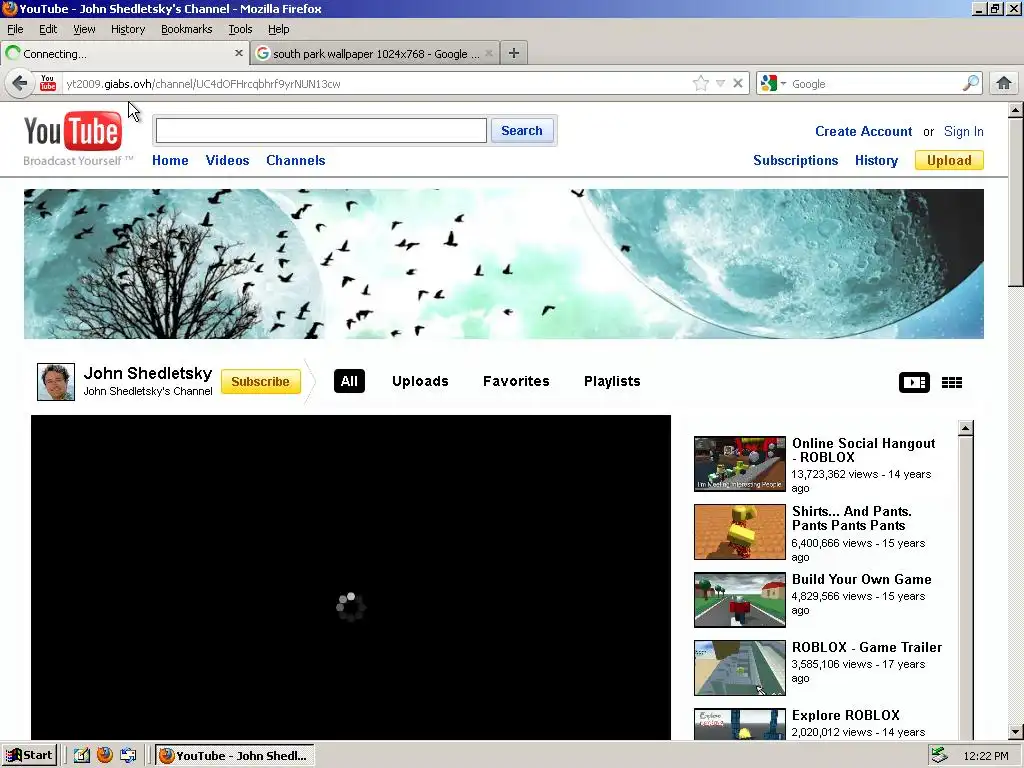
Task: Click inside the YouTube search field
Action: coord(321,131)
